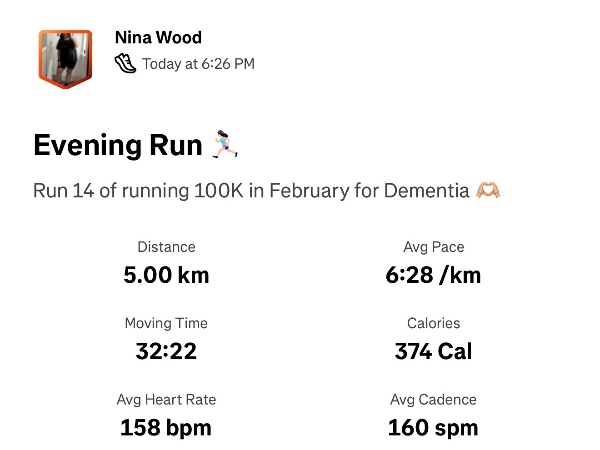The image size is (600, 450).
Task: Click the Avg Pace label
Action: (433, 247)
